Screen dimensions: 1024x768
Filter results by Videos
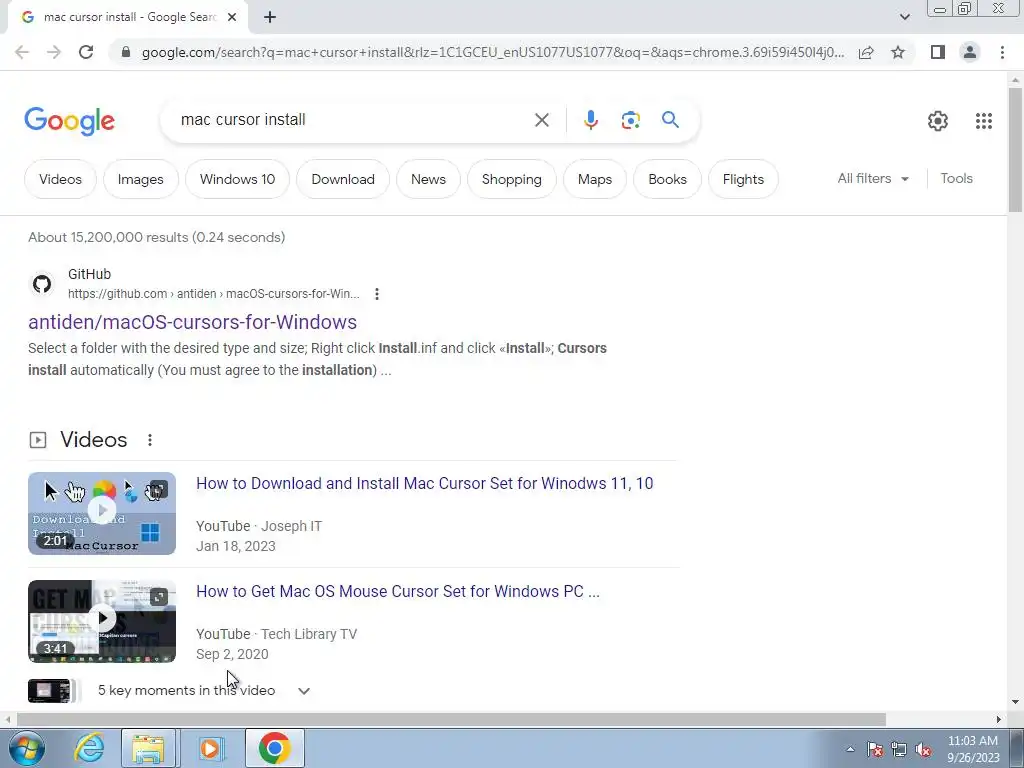[x=60, y=180]
